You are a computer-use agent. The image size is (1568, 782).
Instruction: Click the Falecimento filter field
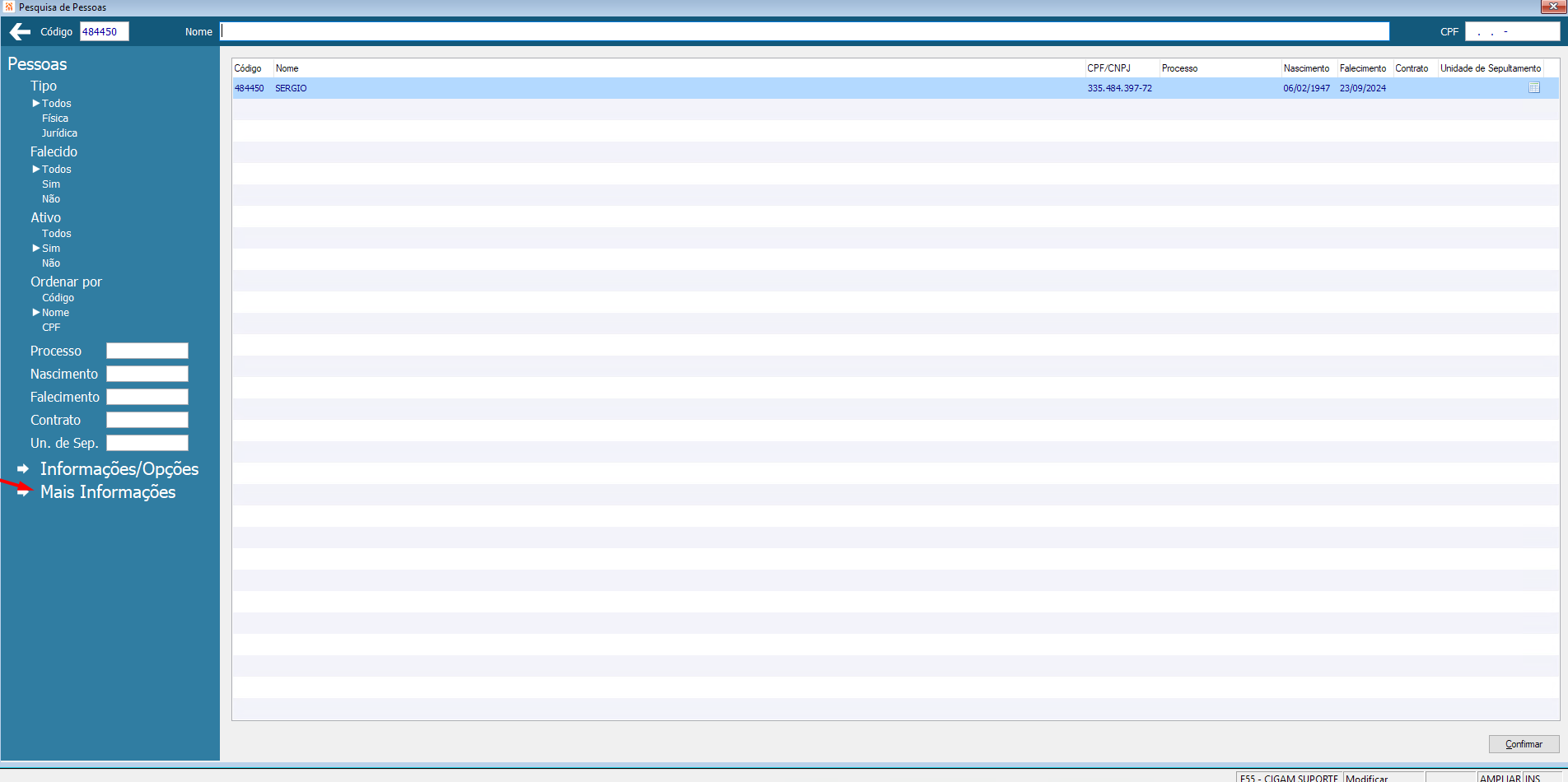pyautogui.click(x=147, y=397)
